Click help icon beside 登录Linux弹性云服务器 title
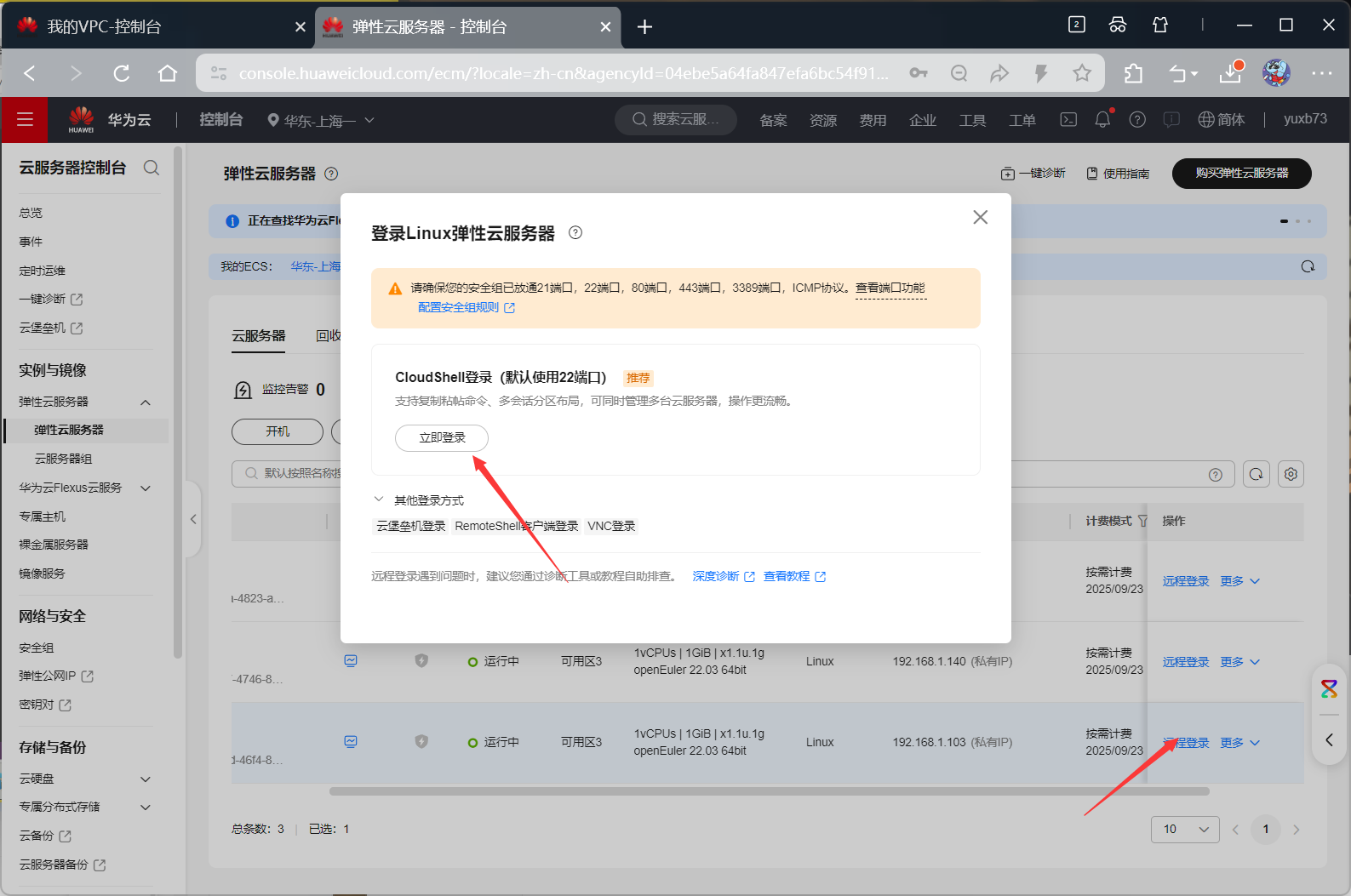This screenshot has width=1351, height=896. [575, 232]
